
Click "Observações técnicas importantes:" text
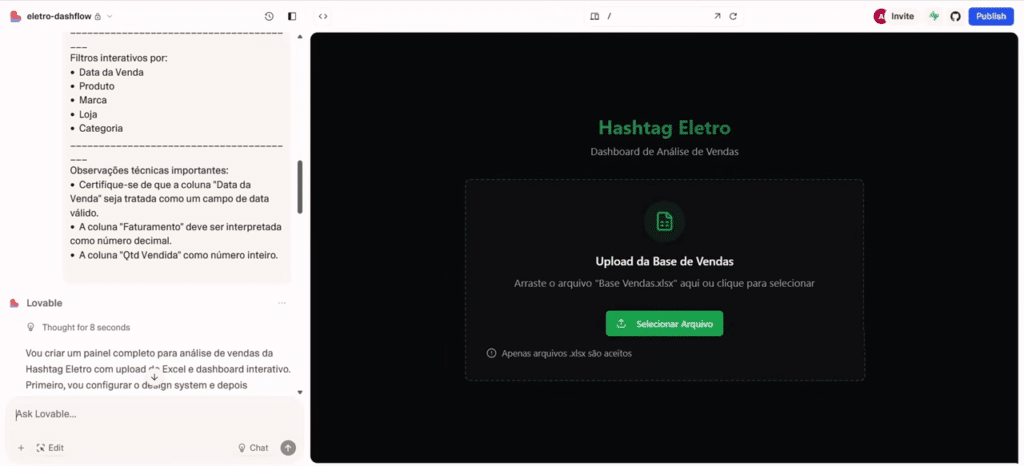click(x=149, y=170)
